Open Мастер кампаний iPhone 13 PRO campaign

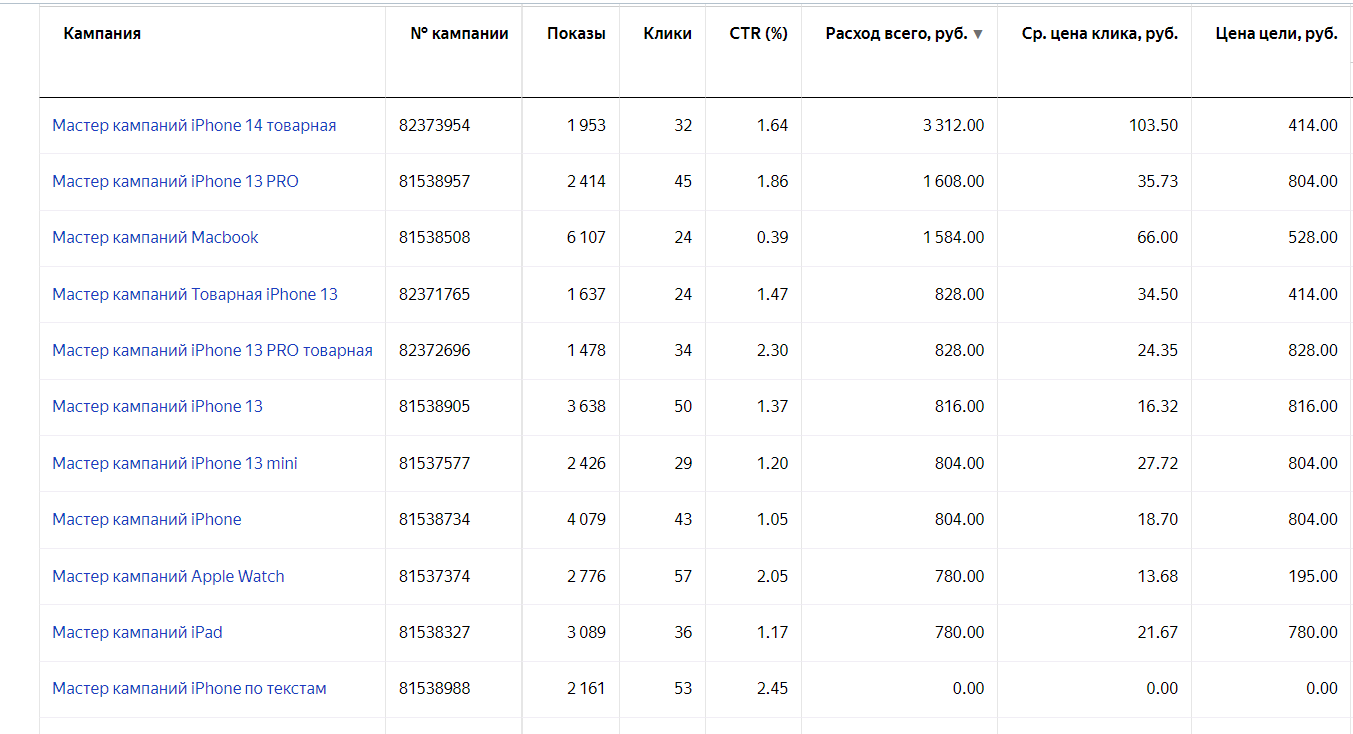coord(175,181)
